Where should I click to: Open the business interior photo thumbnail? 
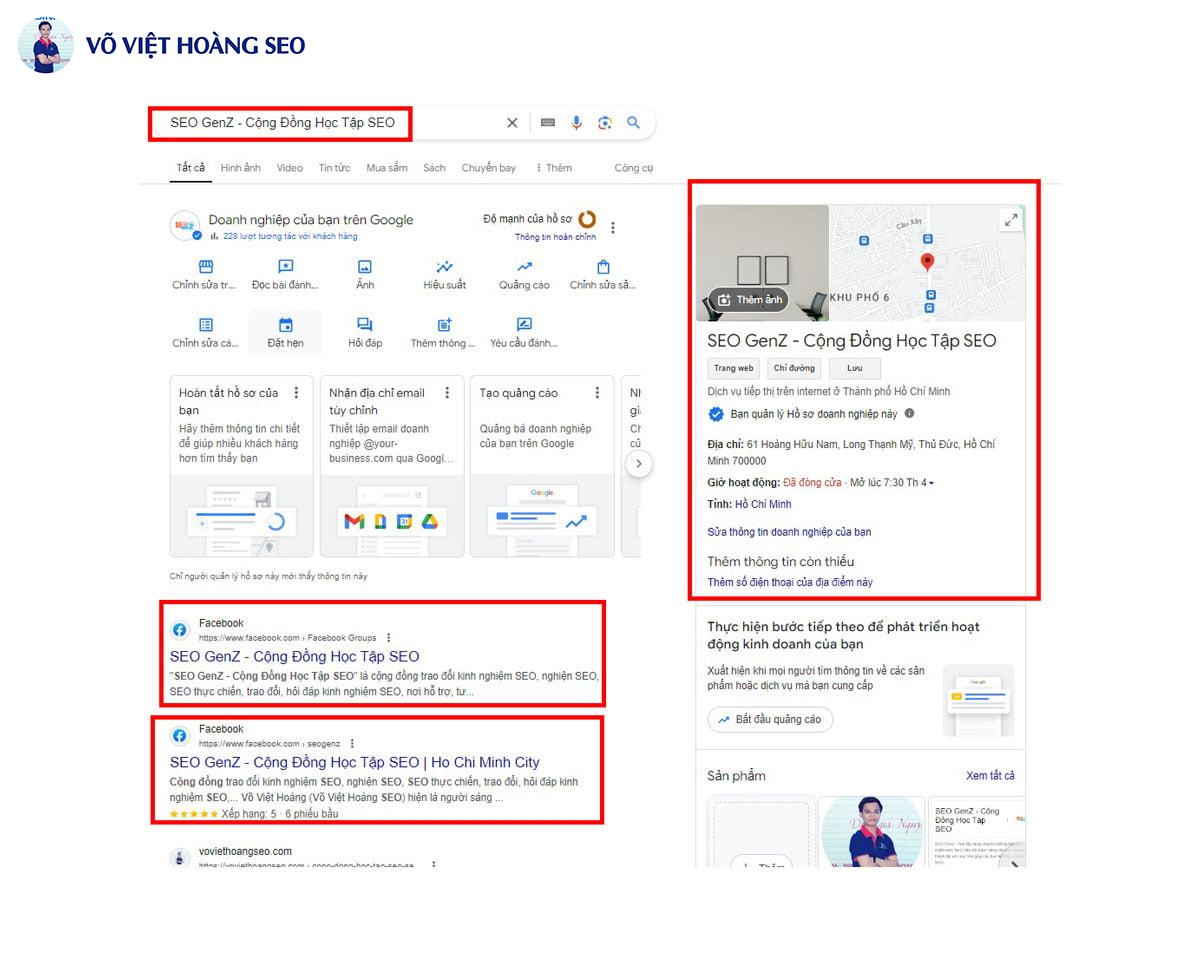[x=762, y=263]
